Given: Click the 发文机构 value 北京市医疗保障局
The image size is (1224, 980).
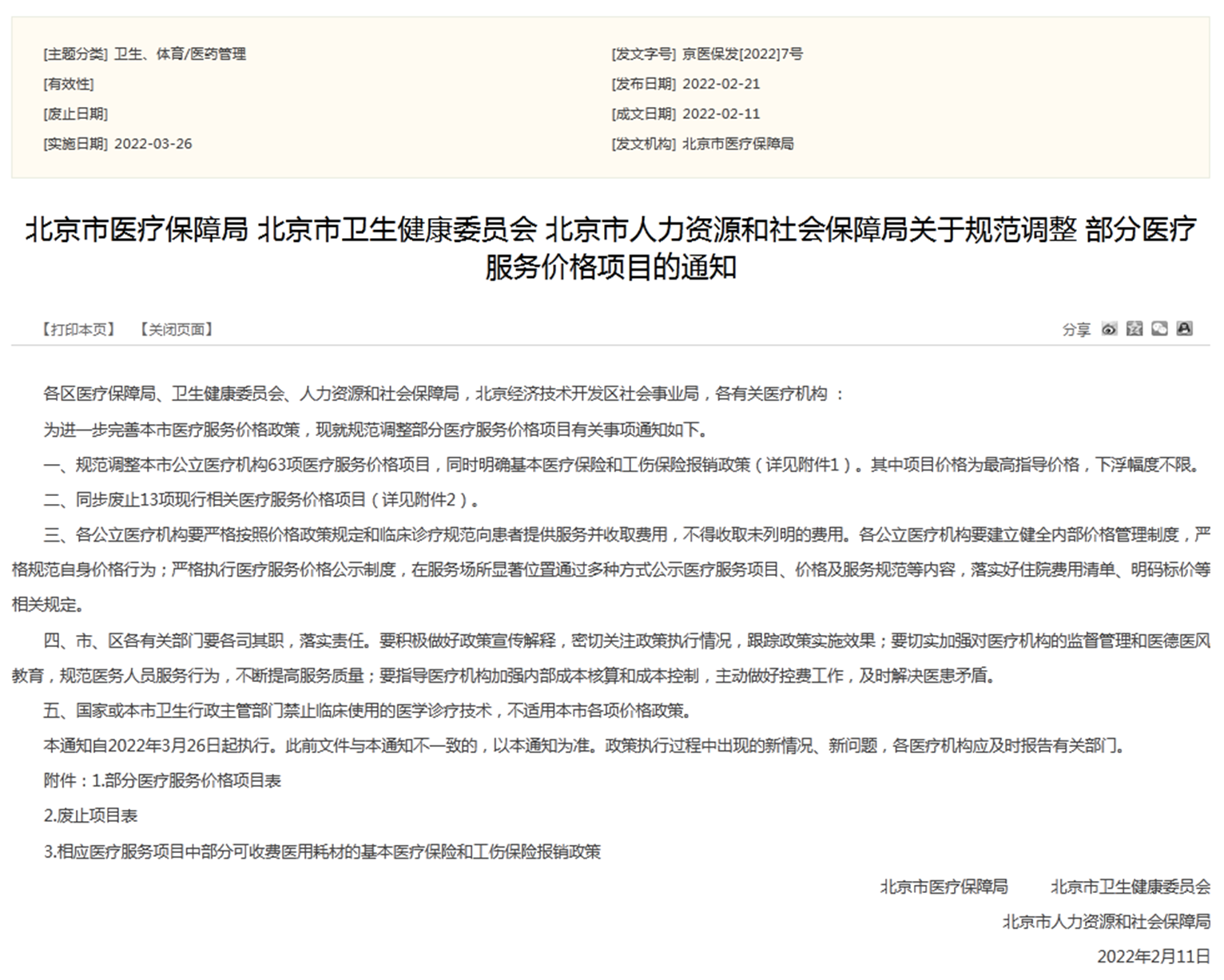Looking at the screenshot, I should 737,144.
